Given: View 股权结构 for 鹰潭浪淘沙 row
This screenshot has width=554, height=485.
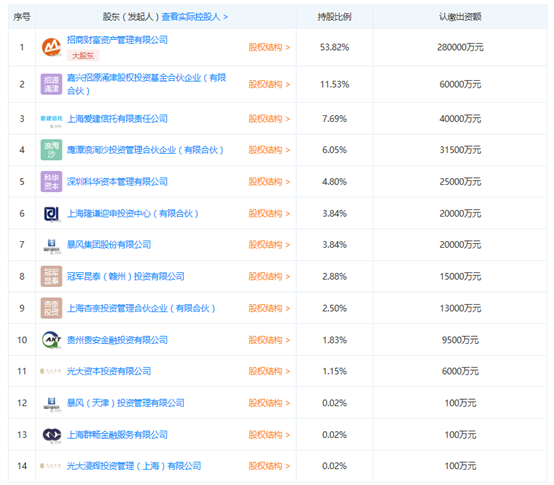Looking at the screenshot, I should (x=269, y=150).
